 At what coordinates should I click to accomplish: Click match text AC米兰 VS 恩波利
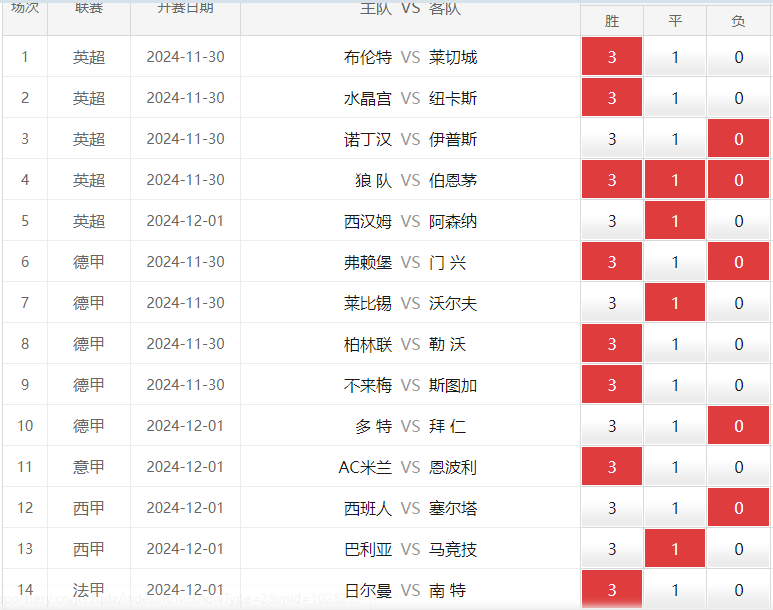408,466
